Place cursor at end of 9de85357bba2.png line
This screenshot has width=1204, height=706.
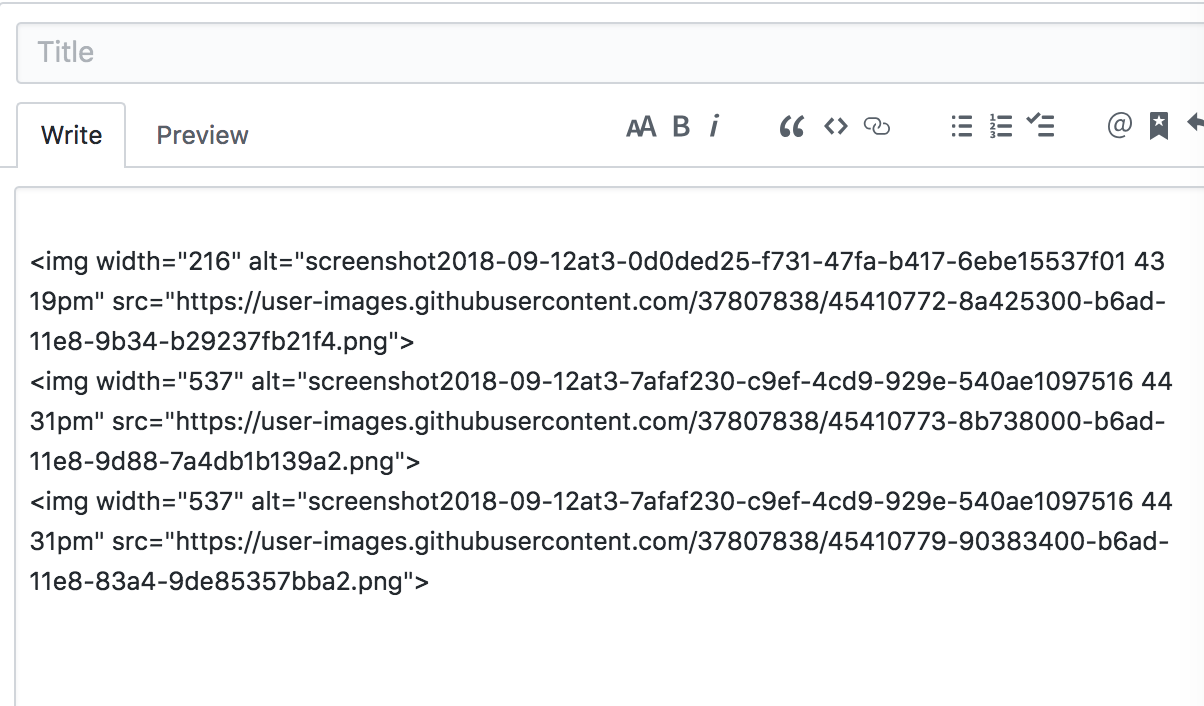click(x=432, y=581)
